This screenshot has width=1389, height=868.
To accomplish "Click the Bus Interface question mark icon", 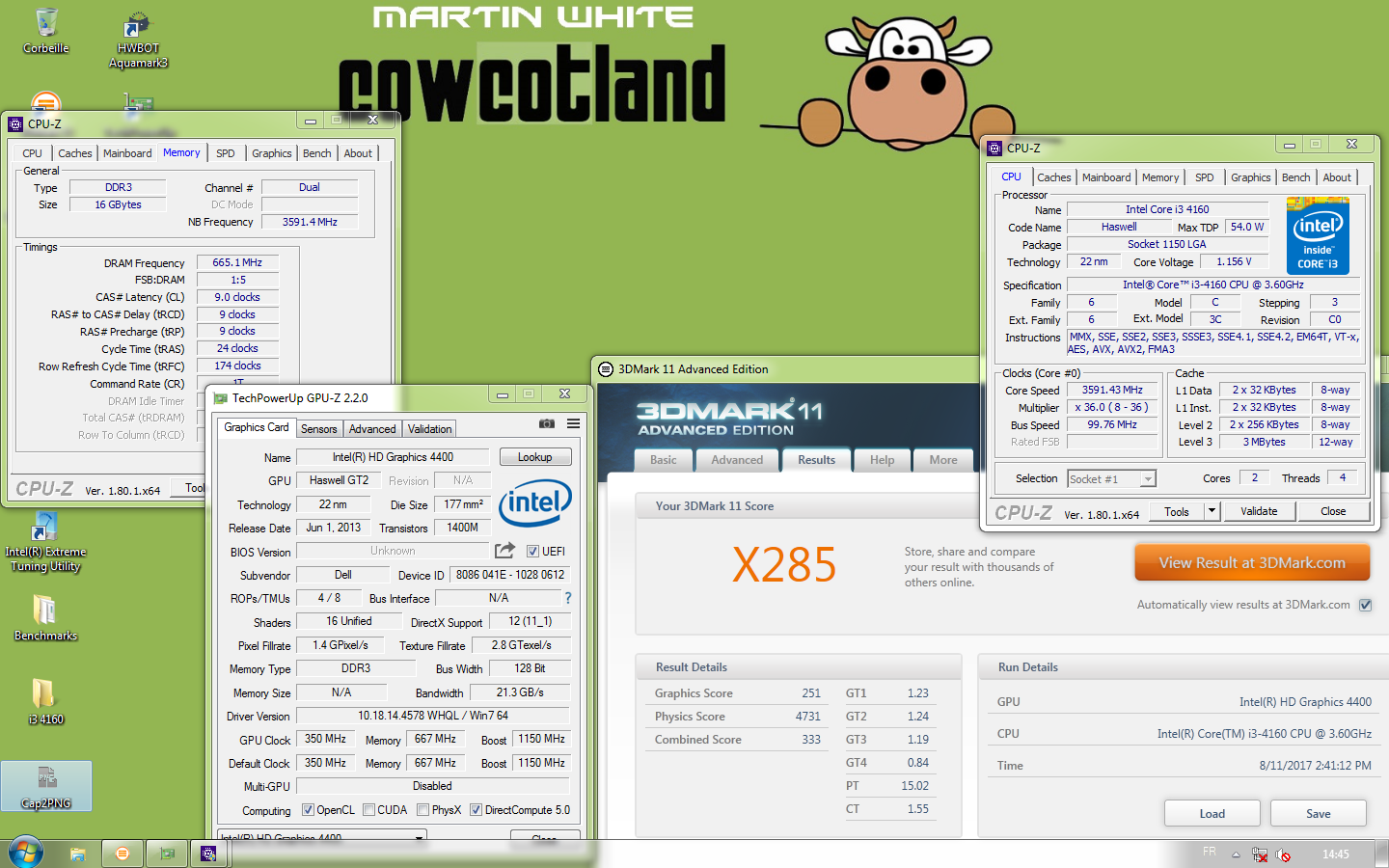I will 568,598.
